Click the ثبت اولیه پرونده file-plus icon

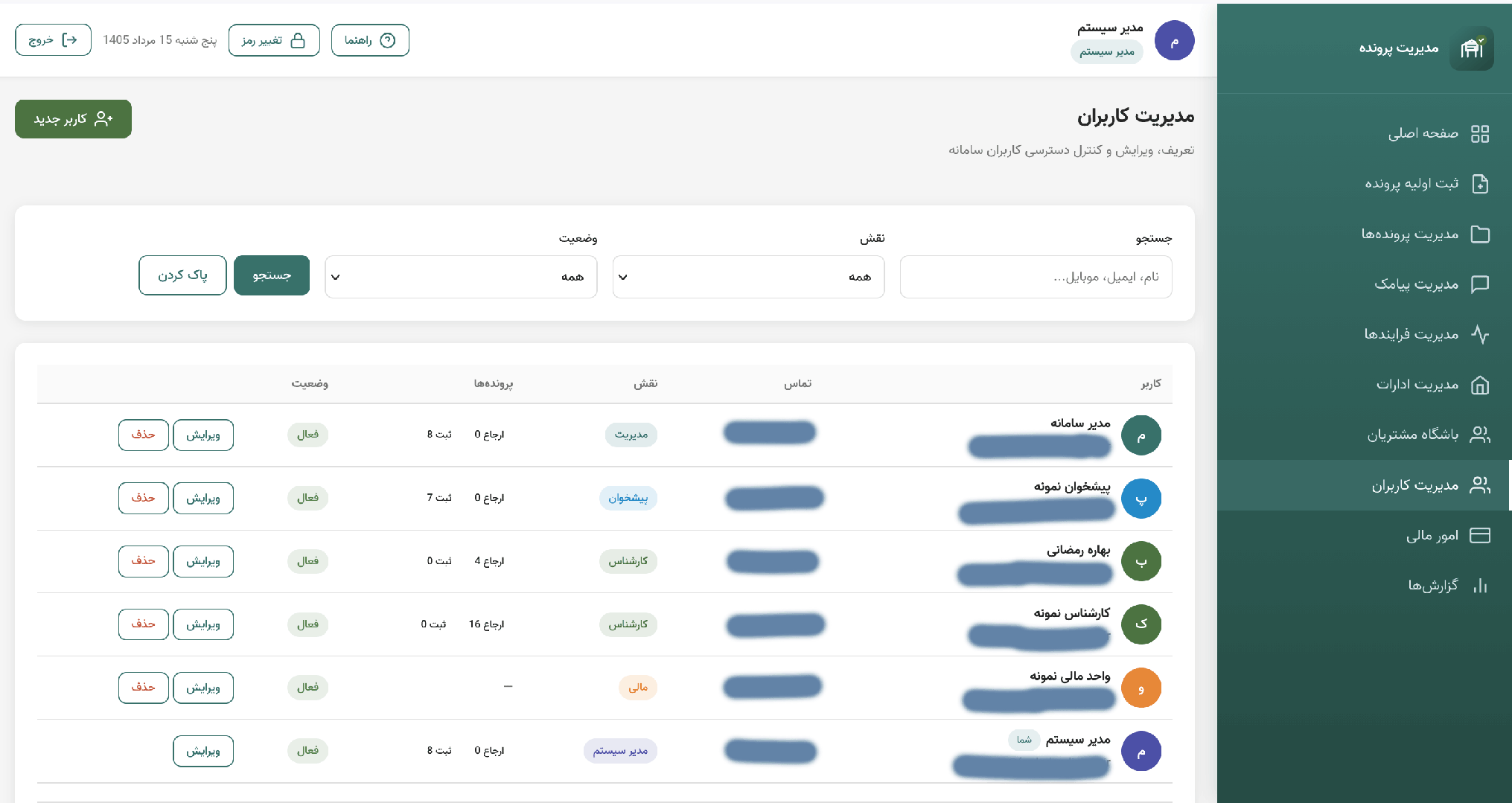pos(1480,184)
